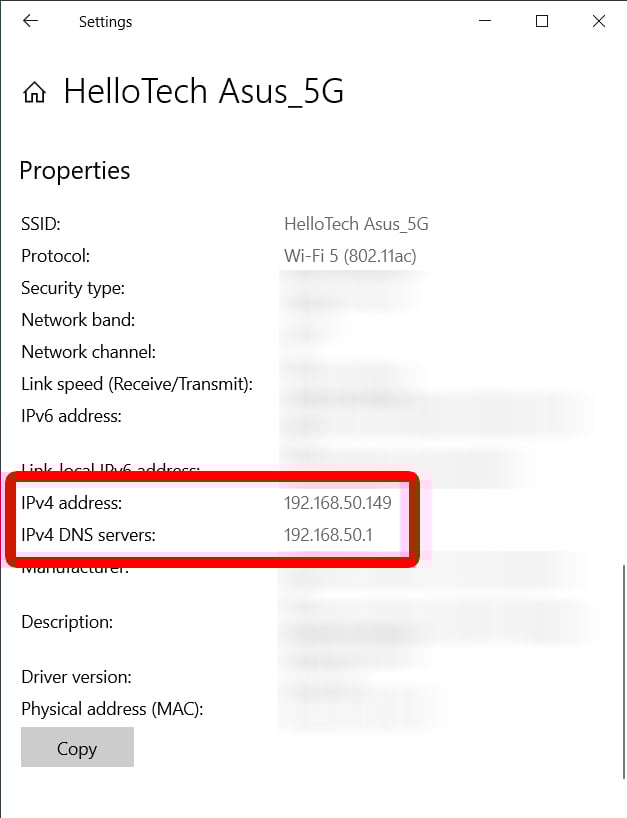Viewport: 627px width, 818px height.
Task: Click the Driver version label
Action: pos(76,677)
